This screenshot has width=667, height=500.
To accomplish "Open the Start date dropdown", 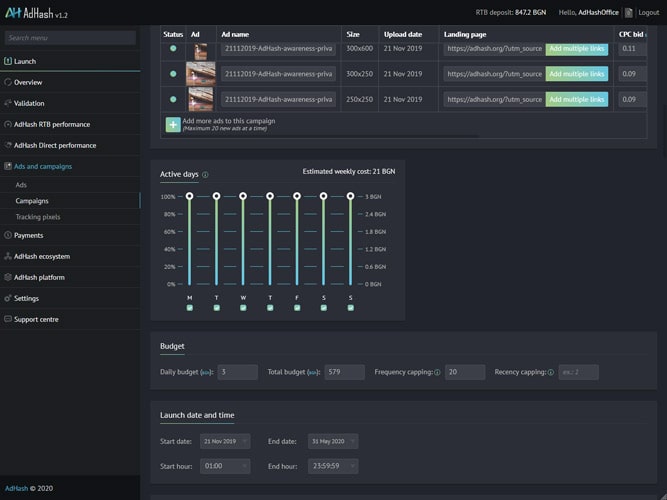I will tap(223, 441).
